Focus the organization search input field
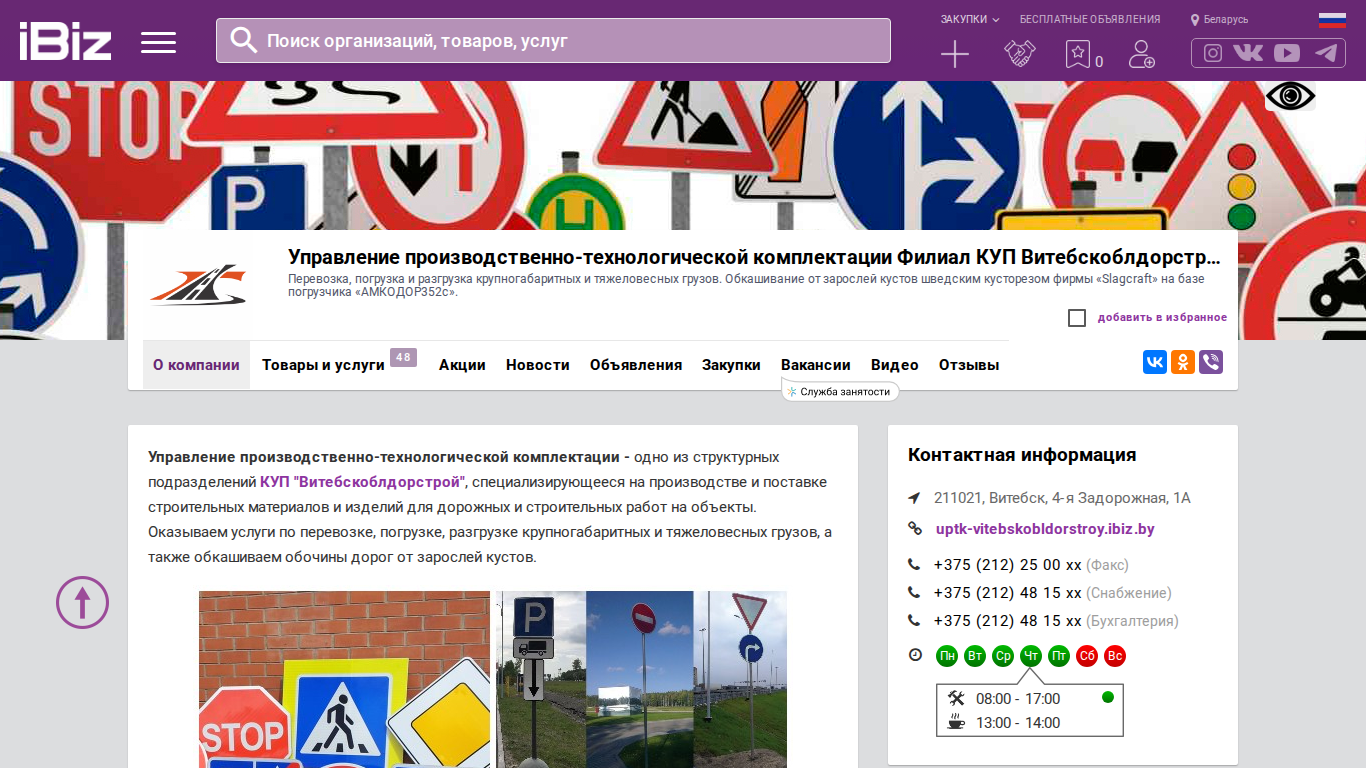The width and height of the screenshot is (1366, 768). (553, 41)
